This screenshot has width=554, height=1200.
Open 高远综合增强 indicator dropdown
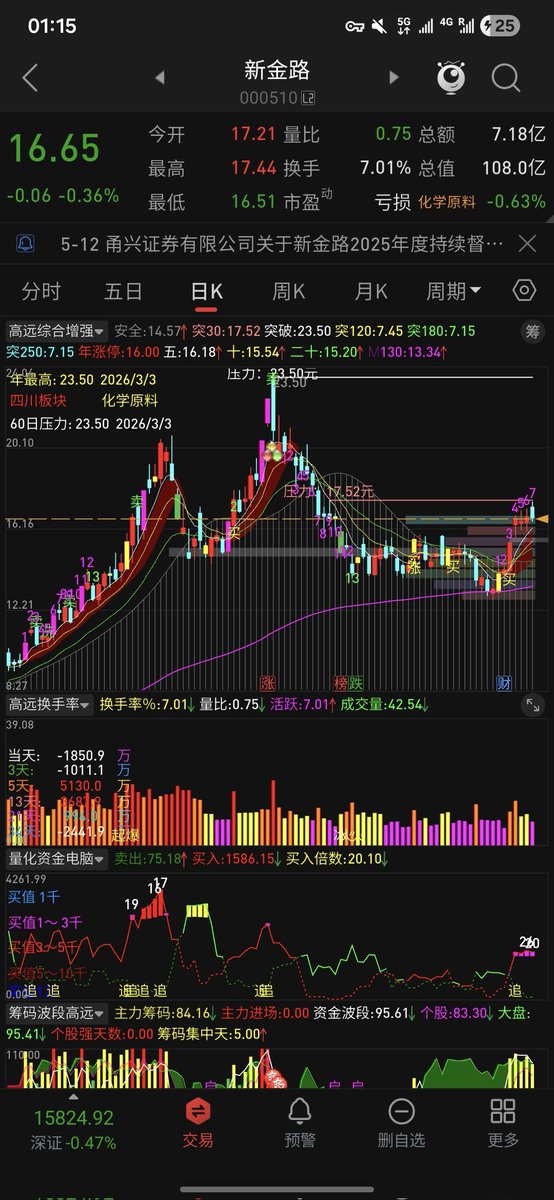tap(57, 331)
